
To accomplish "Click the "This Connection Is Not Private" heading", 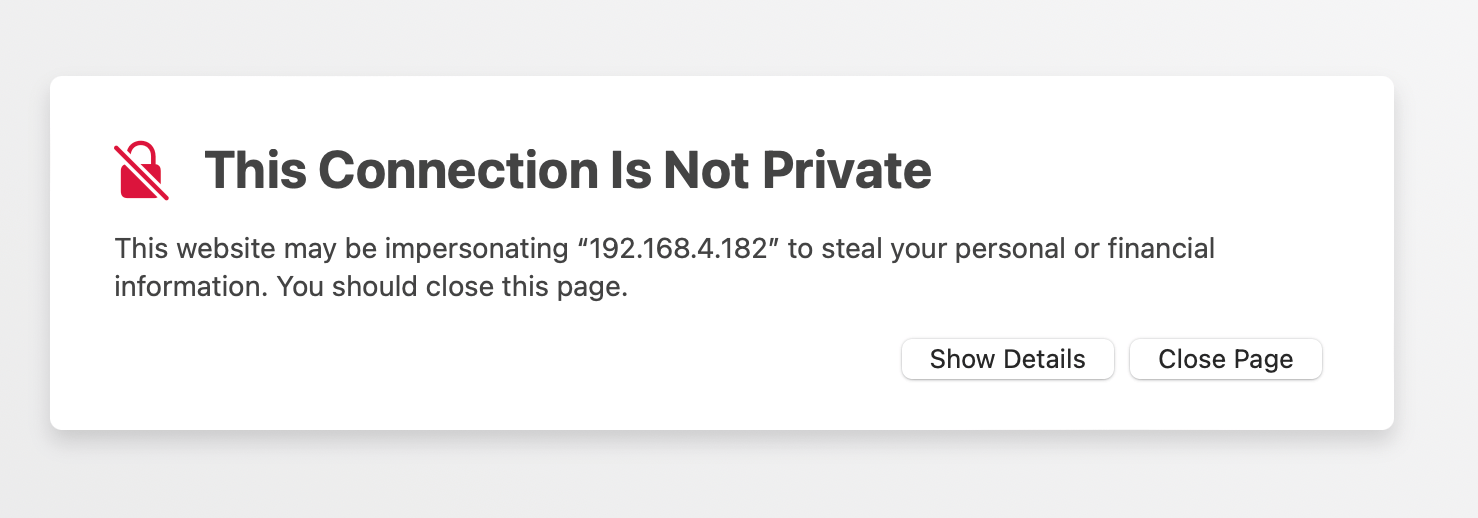I will click(567, 170).
